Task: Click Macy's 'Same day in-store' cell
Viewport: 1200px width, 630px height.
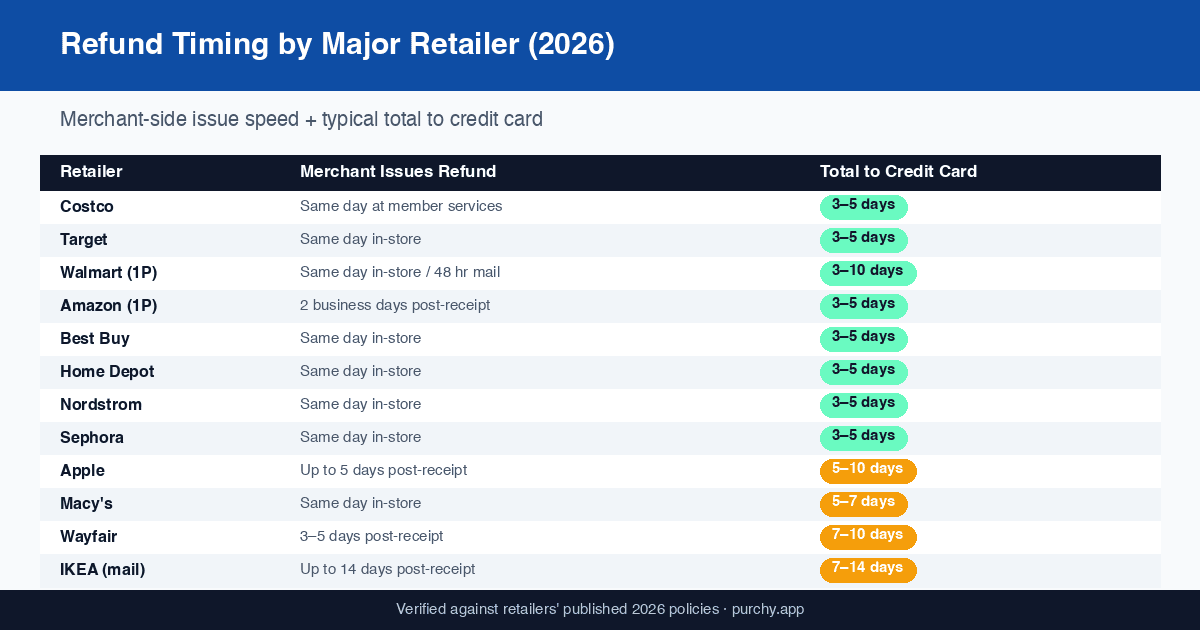Action: coord(361,503)
